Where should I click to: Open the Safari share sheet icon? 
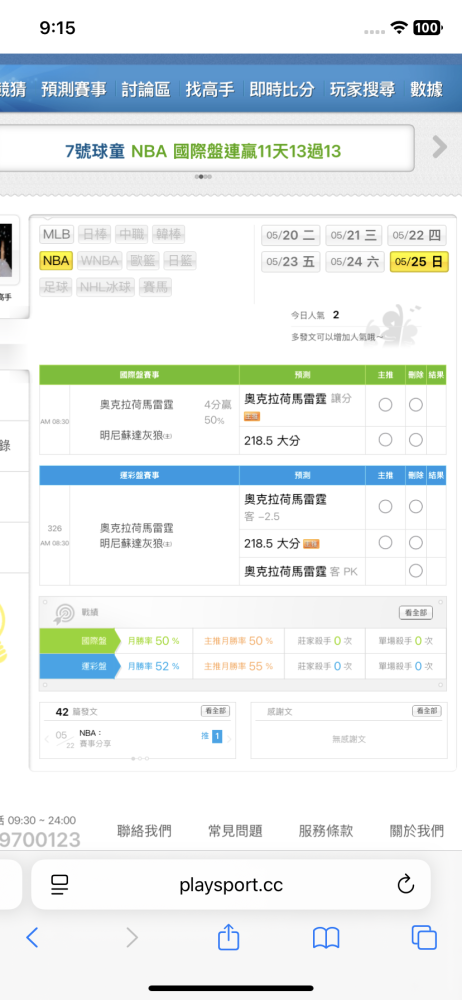[228, 936]
